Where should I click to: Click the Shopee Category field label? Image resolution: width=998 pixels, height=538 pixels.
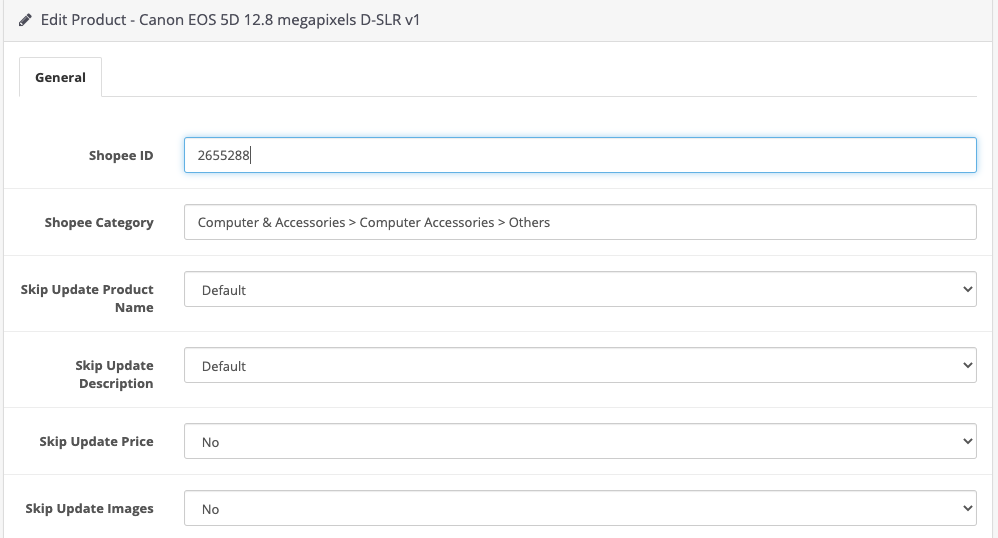pos(99,222)
